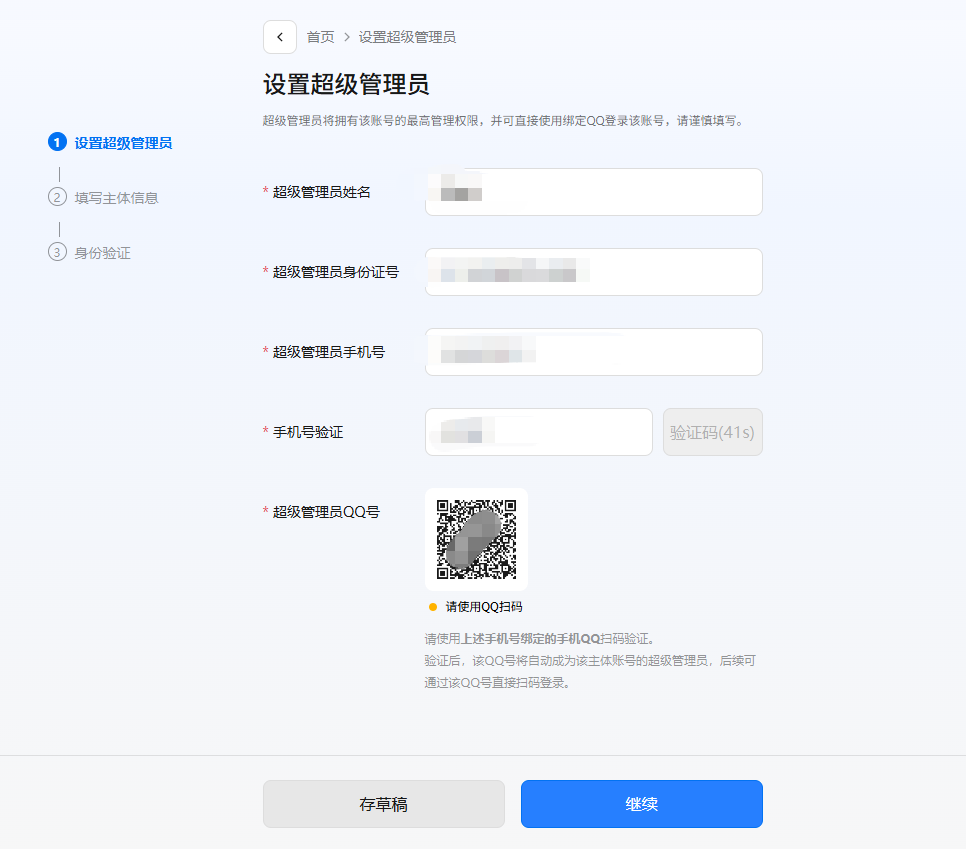Select step 2 circle icon 填写主体信息
The width and height of the screenshot is (966, 849).
coord(57,197)
